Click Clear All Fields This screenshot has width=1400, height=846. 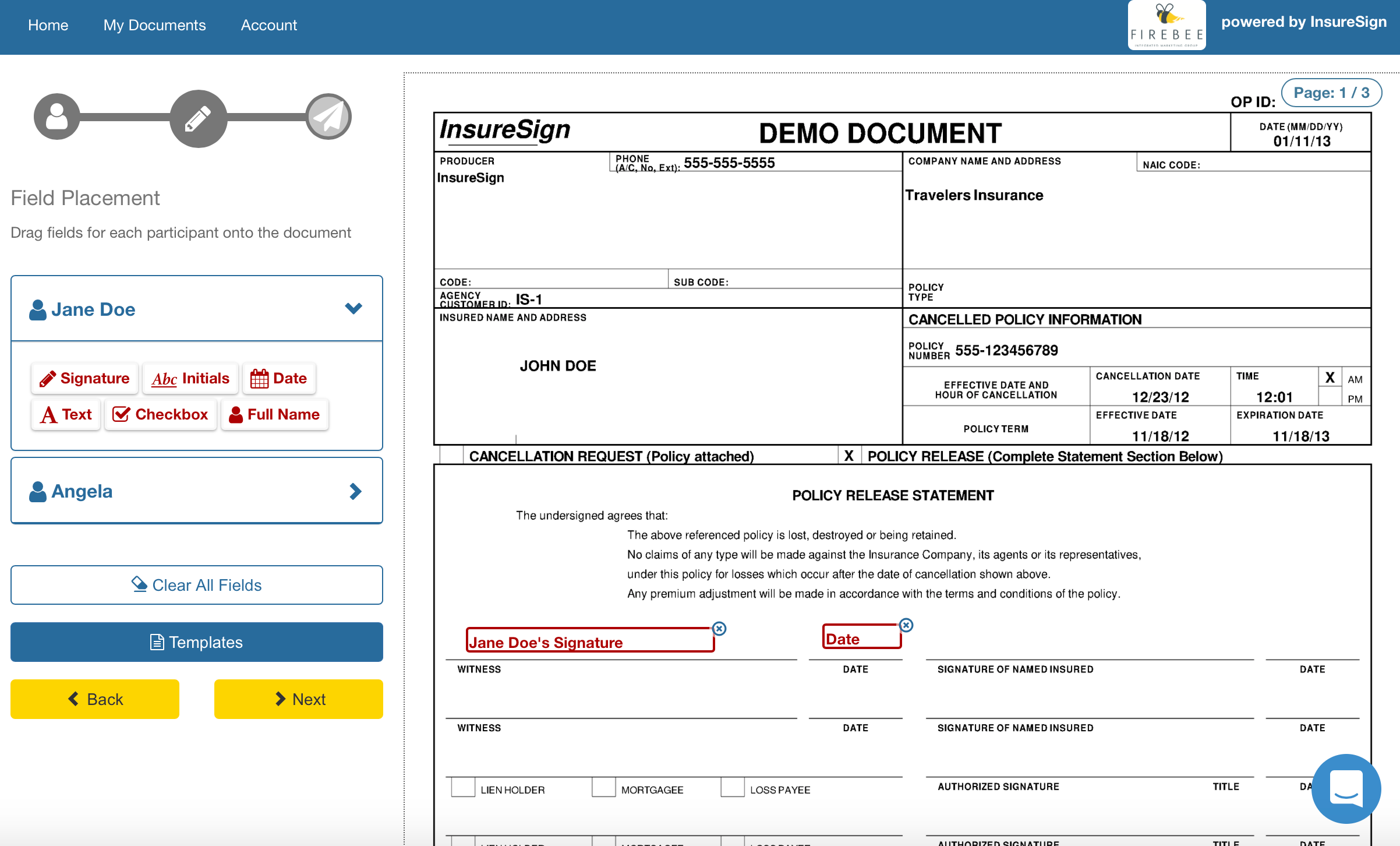(197, 585)
